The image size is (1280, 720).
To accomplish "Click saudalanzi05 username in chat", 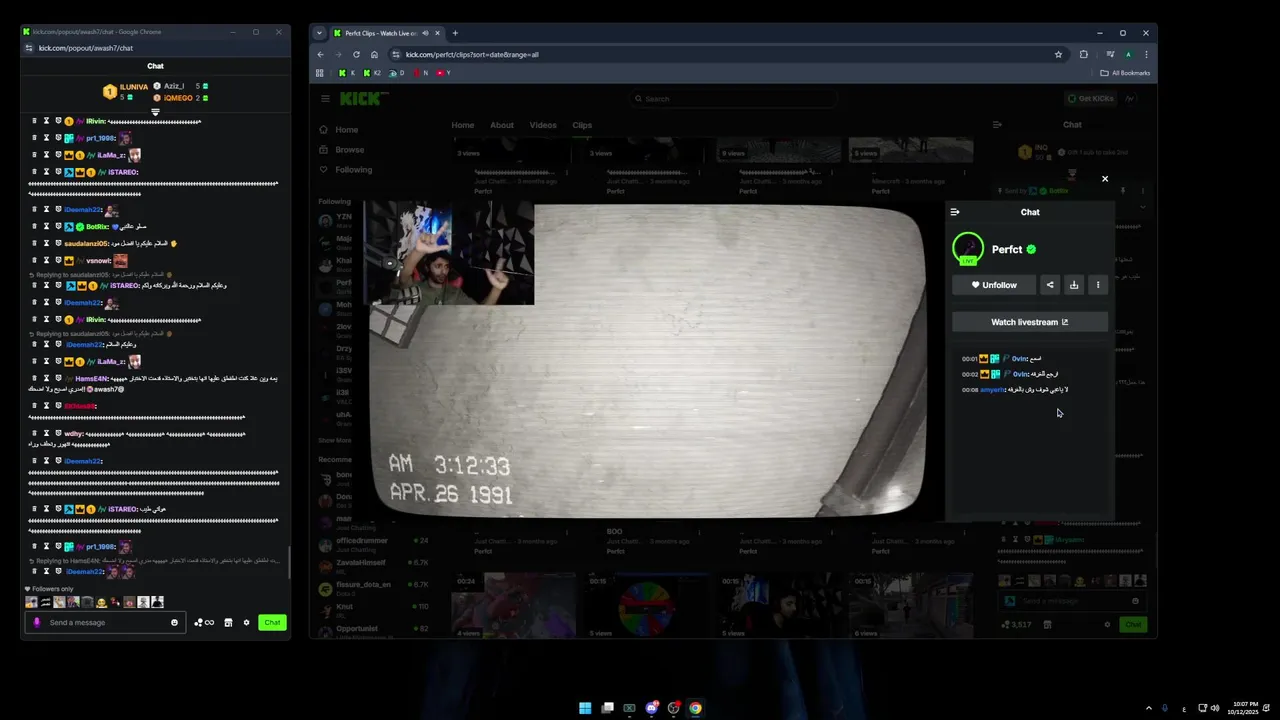I will pos(86,243).
